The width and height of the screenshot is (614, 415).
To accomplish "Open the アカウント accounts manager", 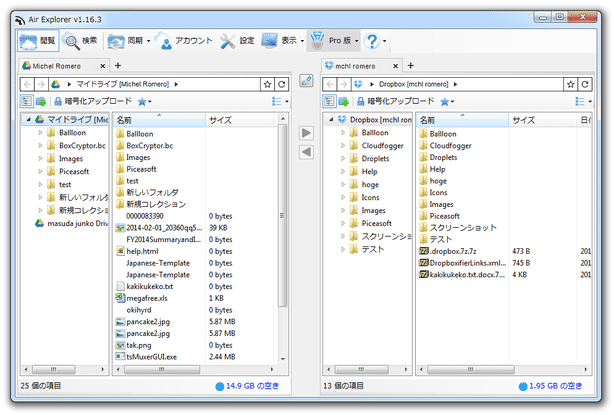I will [x=184, y=41].
